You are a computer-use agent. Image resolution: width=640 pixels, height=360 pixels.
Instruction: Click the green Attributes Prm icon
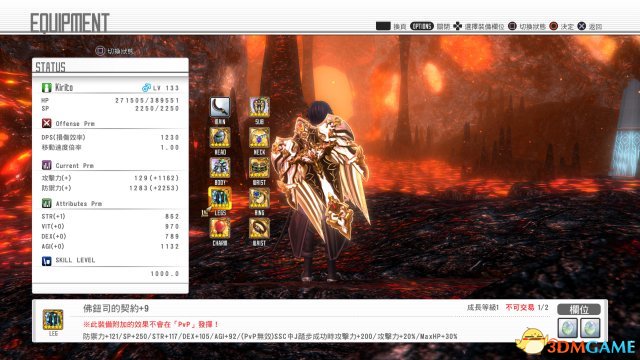click(x=47, y=203)
